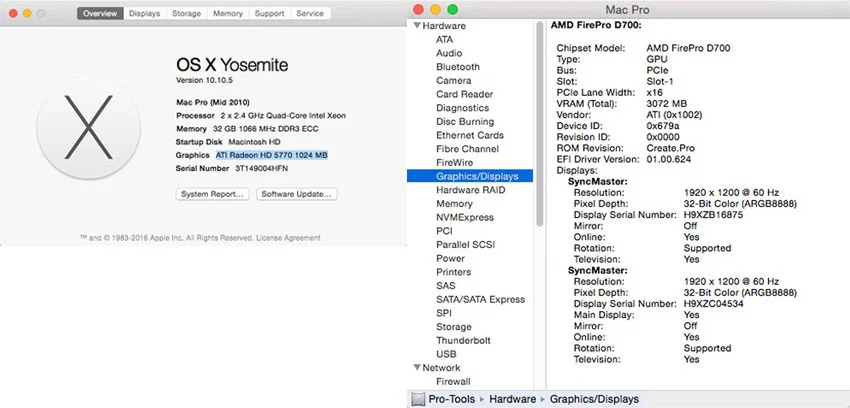
Task: Select Audio in the sidebar
Action: pyautogui.click(x=449, y=53)
